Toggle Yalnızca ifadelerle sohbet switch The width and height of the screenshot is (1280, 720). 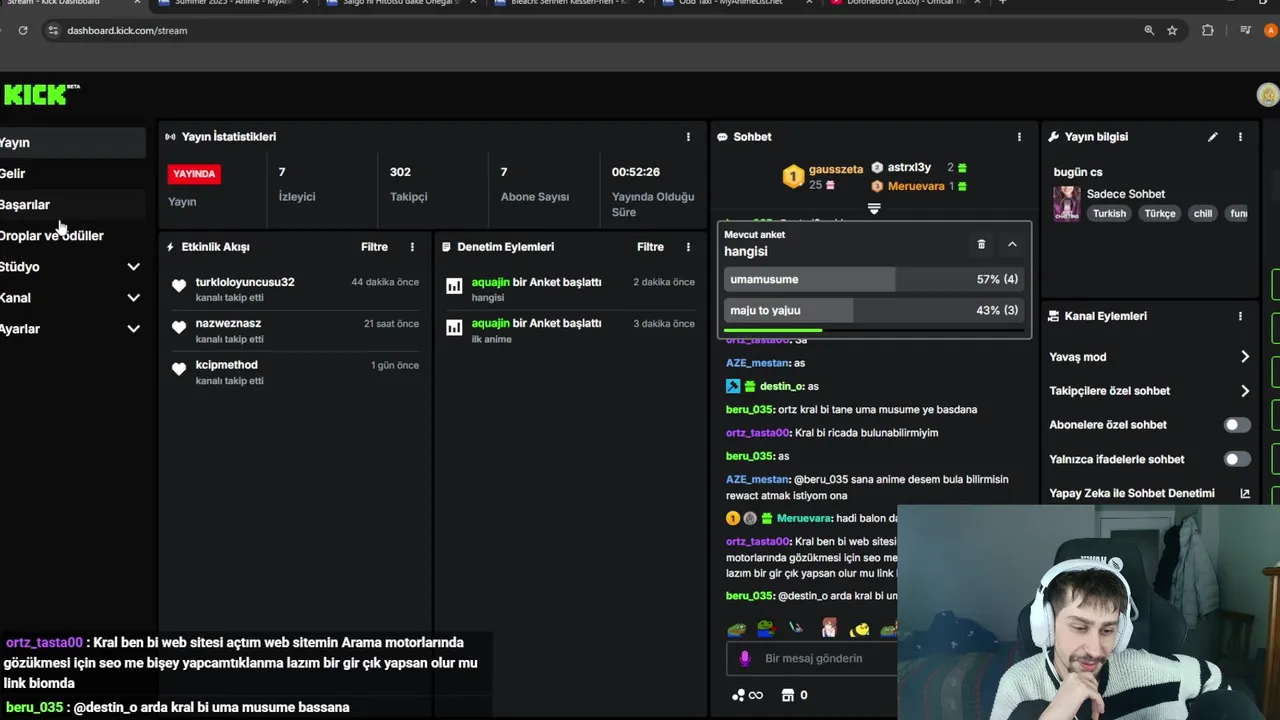point(1237,459)
